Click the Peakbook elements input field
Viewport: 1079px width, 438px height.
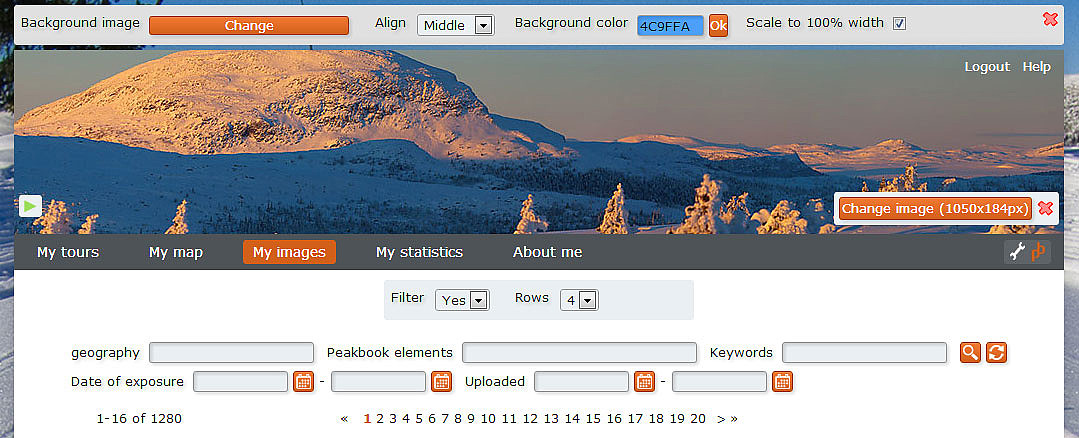click(x=579, y=353)
